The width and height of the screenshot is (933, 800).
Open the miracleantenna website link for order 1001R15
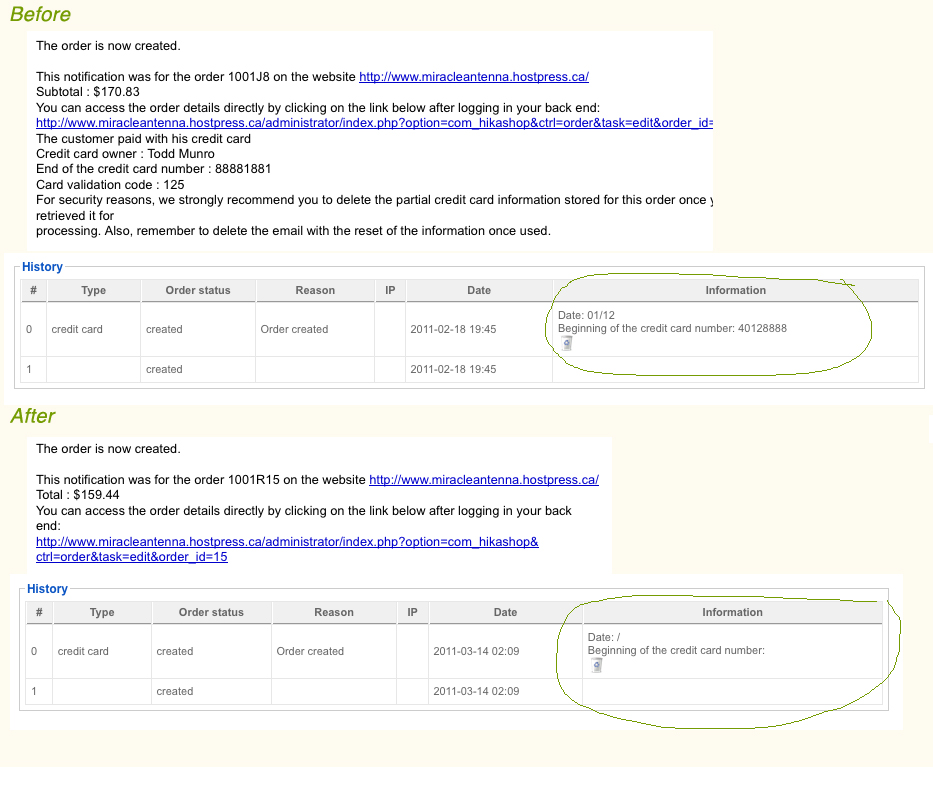click(x=484, y=480)
